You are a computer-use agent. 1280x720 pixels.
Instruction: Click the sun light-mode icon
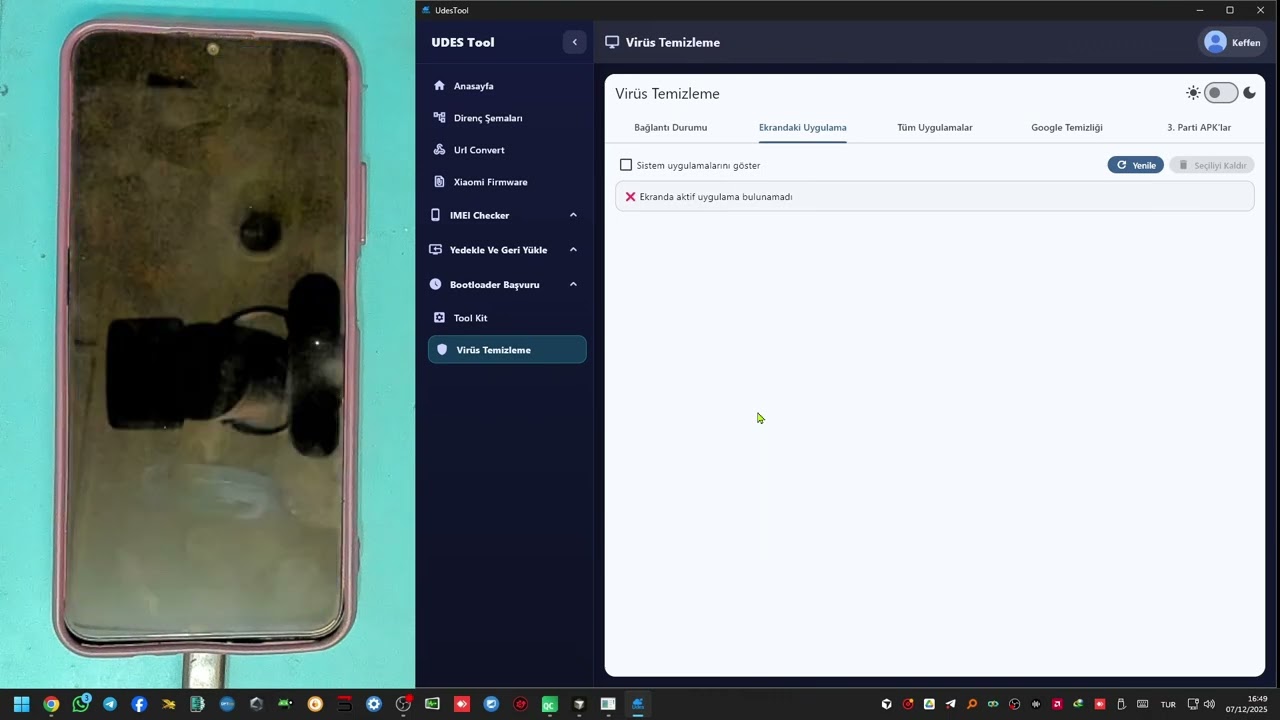1193,93
